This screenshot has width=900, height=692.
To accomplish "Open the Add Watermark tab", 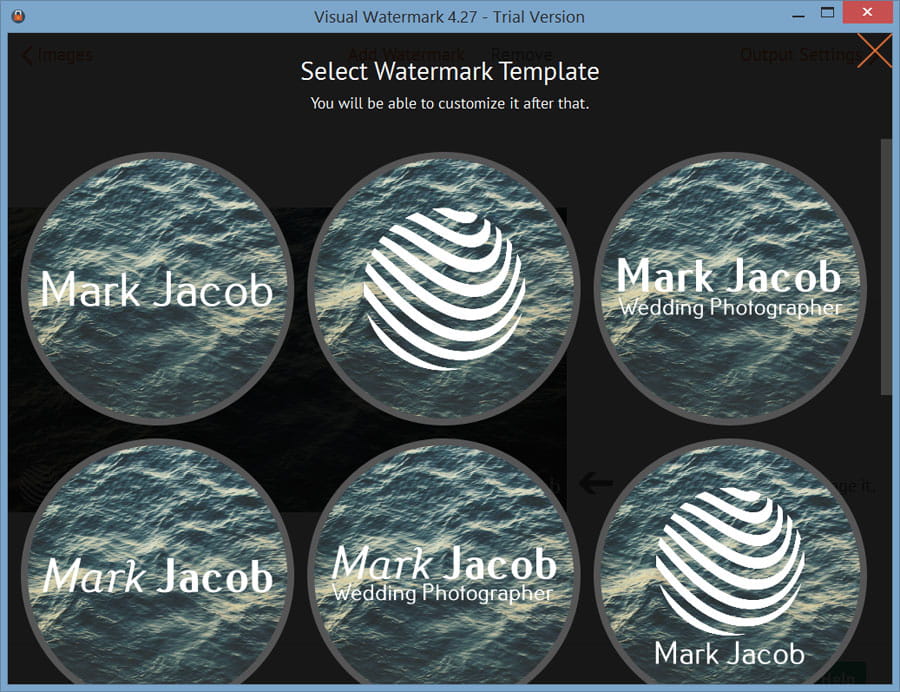I will coord(406,55).
